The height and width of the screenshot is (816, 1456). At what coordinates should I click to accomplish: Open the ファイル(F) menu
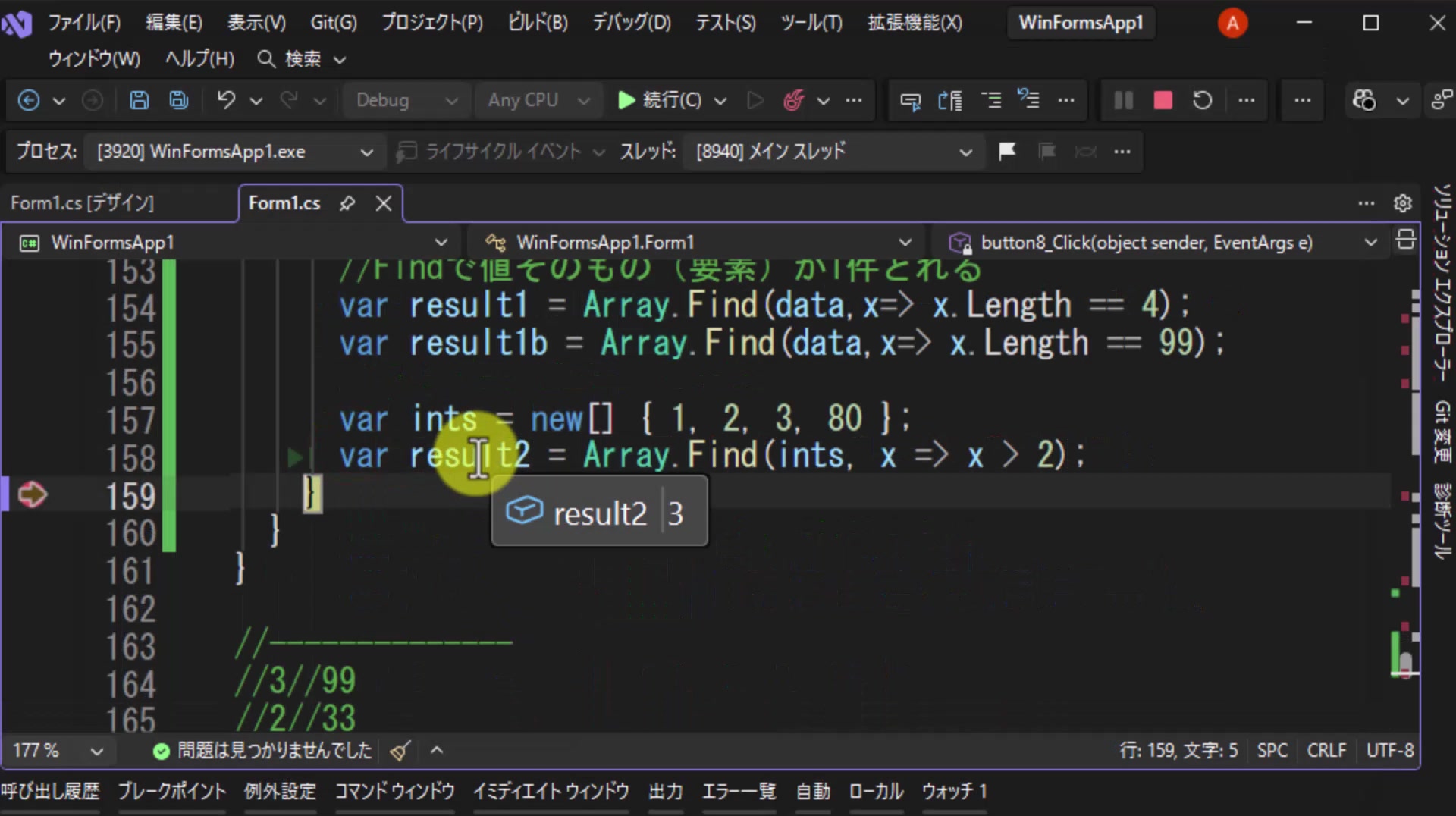[84, 23]
